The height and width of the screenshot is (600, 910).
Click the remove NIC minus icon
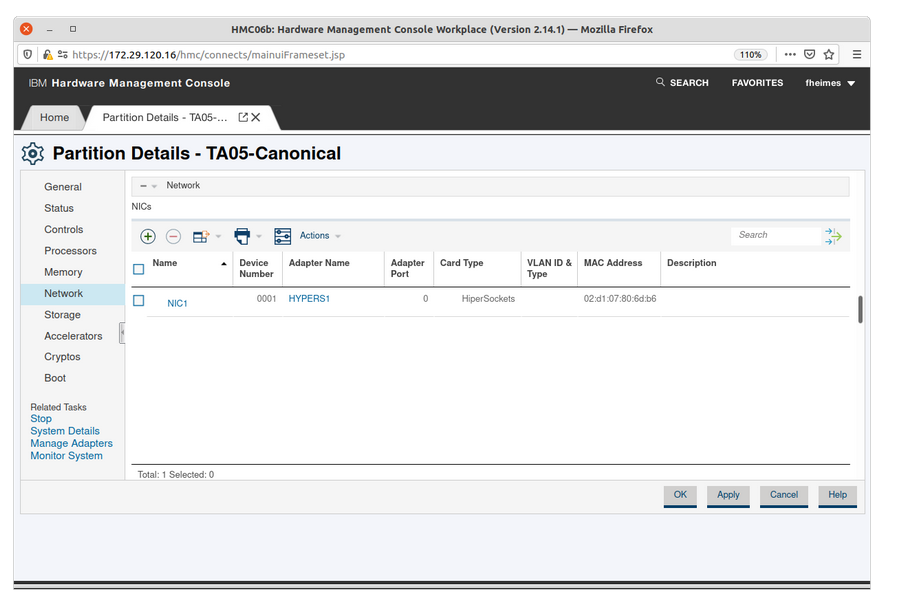[x=173, y=236]
